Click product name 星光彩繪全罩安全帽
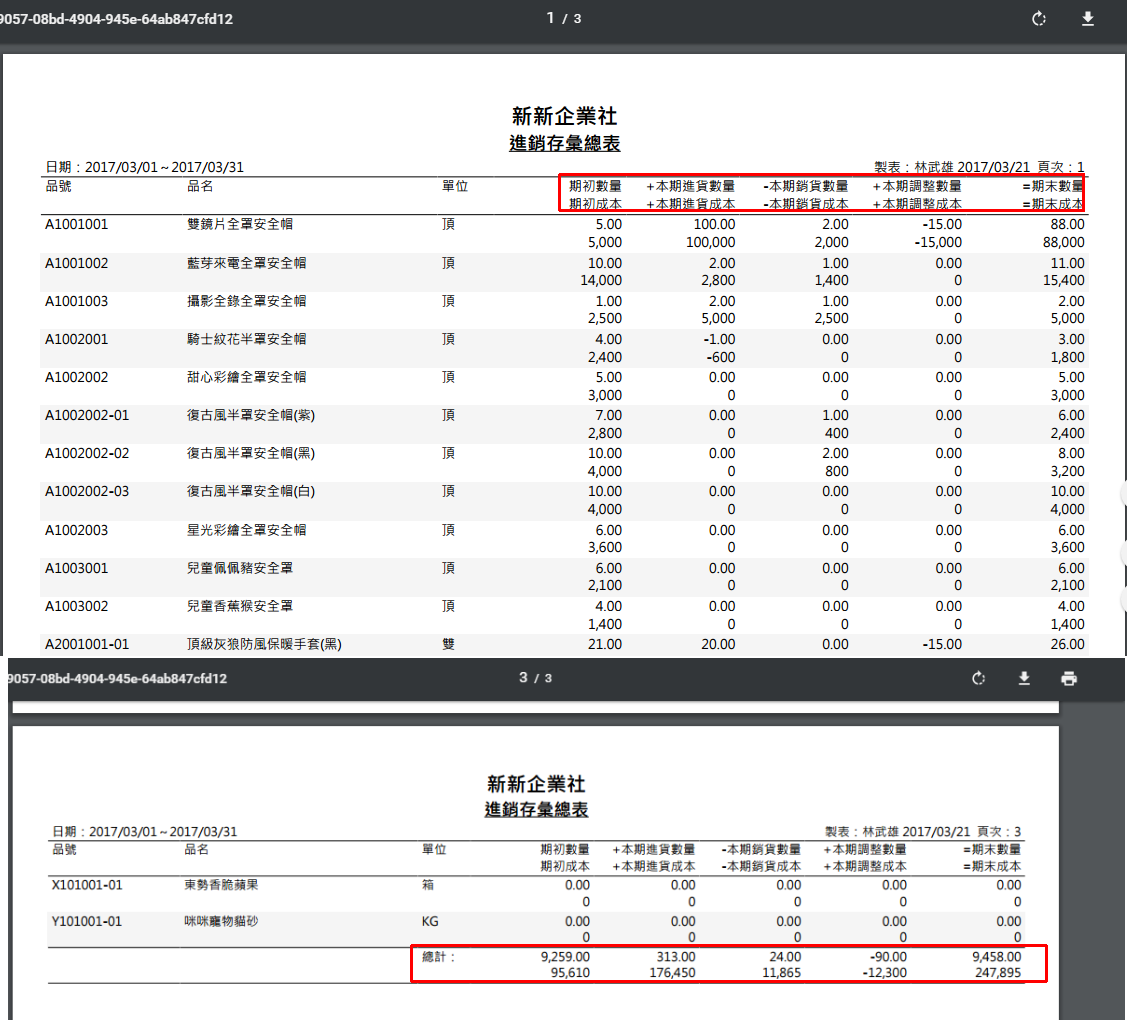Screen dimensions: 1127x1020 pyautogui.click(x=247, y=530)
